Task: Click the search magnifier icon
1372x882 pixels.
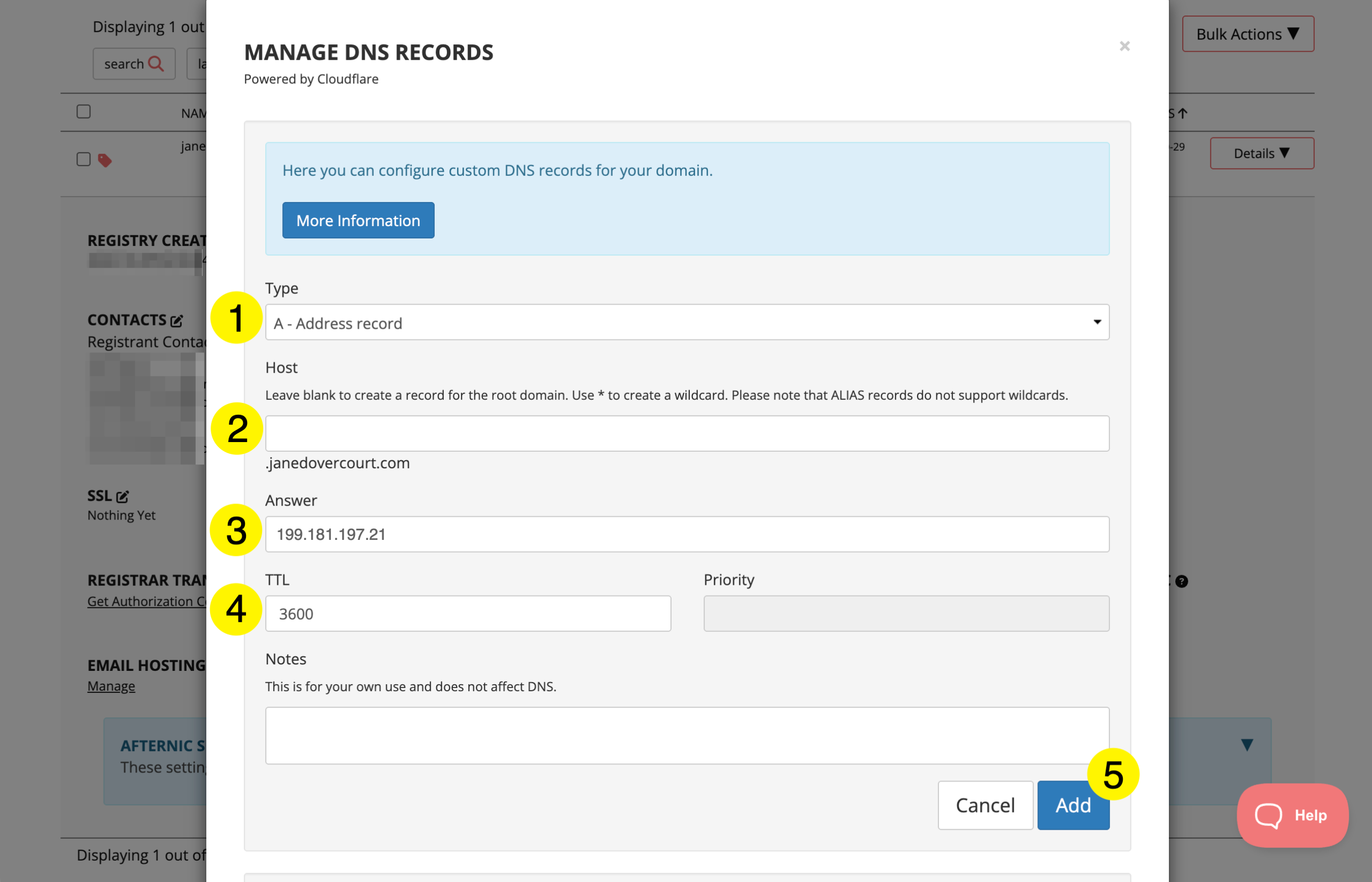Action: point(156,64)
